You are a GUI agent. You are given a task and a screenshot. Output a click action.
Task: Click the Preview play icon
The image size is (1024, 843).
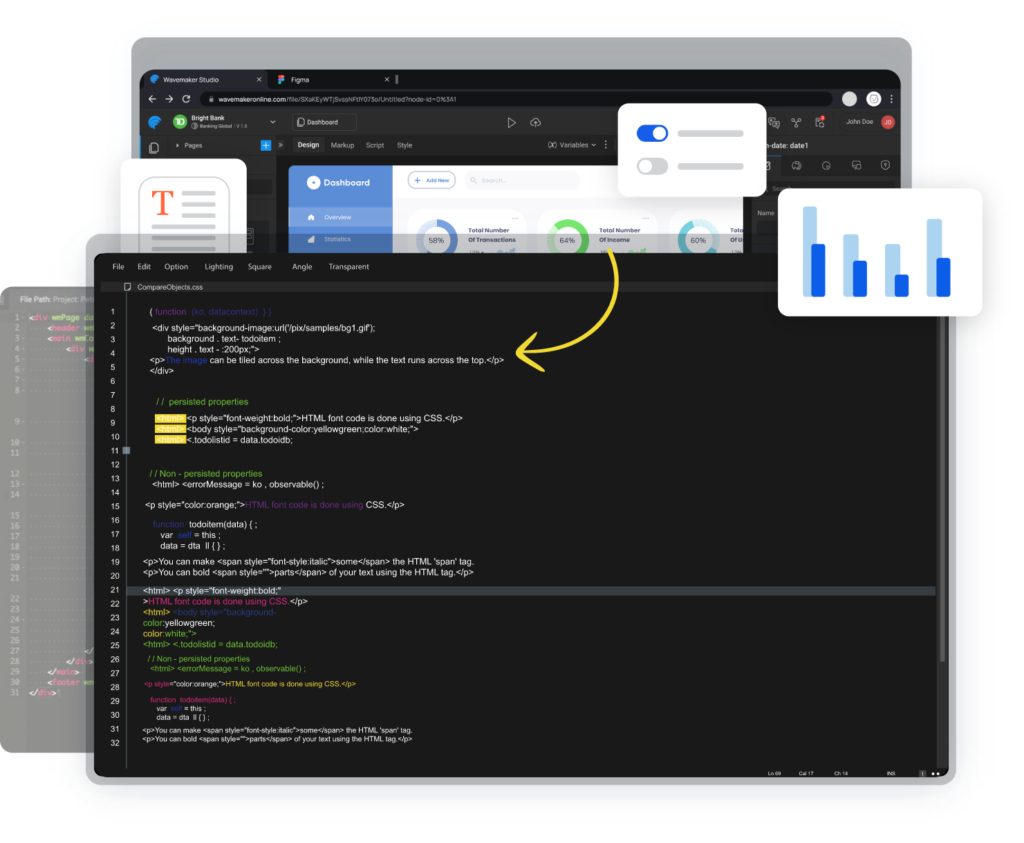coord(511,122)
